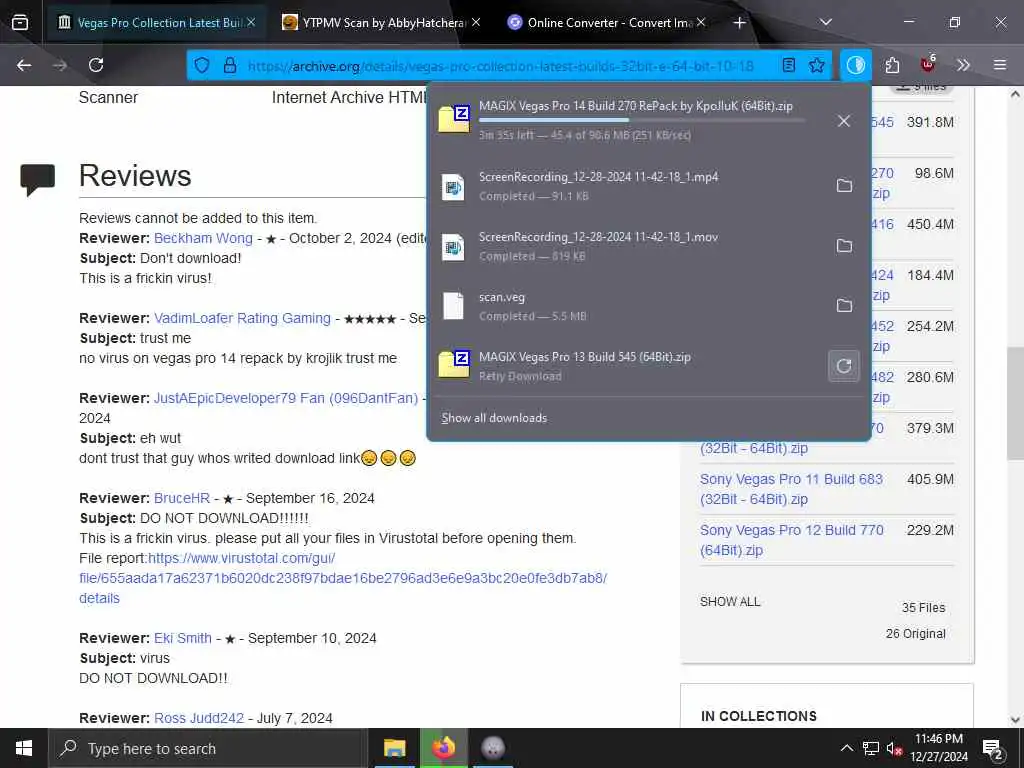Close the Vegas Pro Collection tab
The image size is (1024, 768).
(x=251, y=22)
